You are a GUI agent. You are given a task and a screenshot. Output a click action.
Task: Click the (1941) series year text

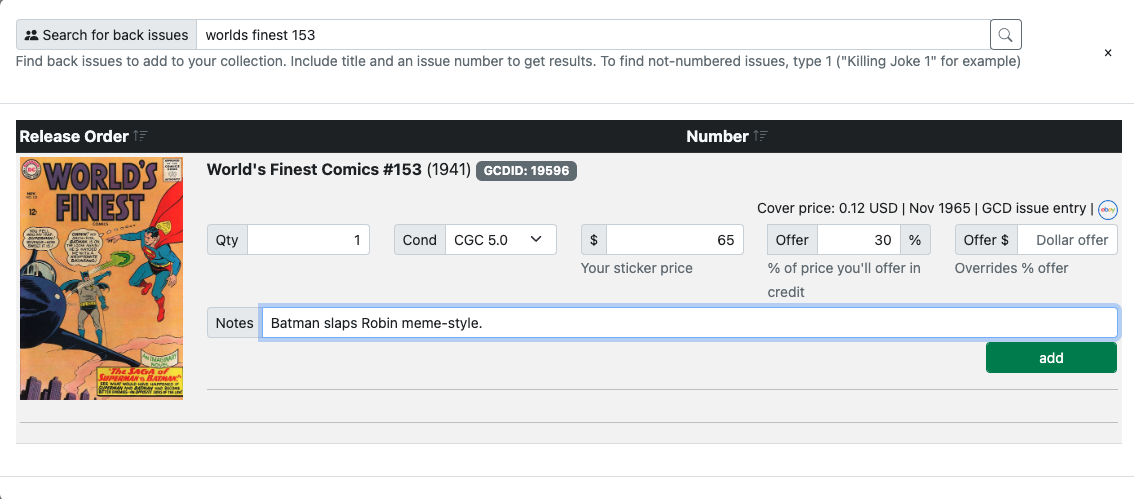click(448, 170)
